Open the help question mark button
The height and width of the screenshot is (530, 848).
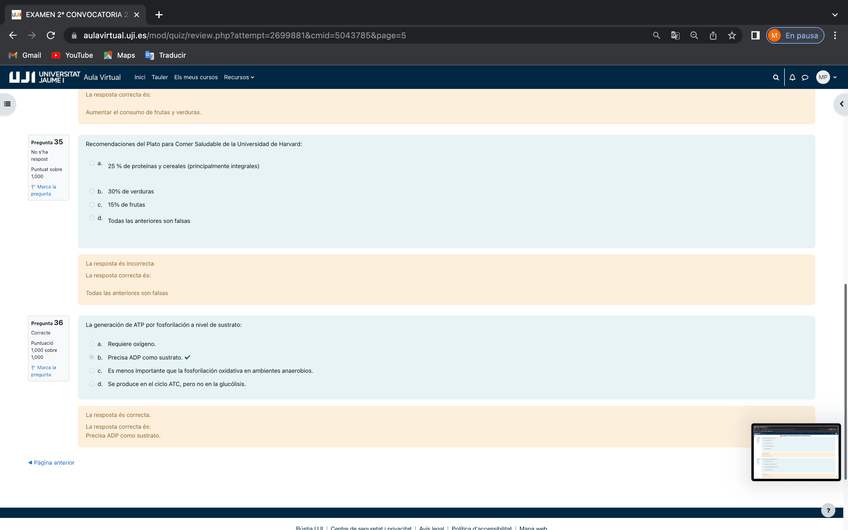827,510
